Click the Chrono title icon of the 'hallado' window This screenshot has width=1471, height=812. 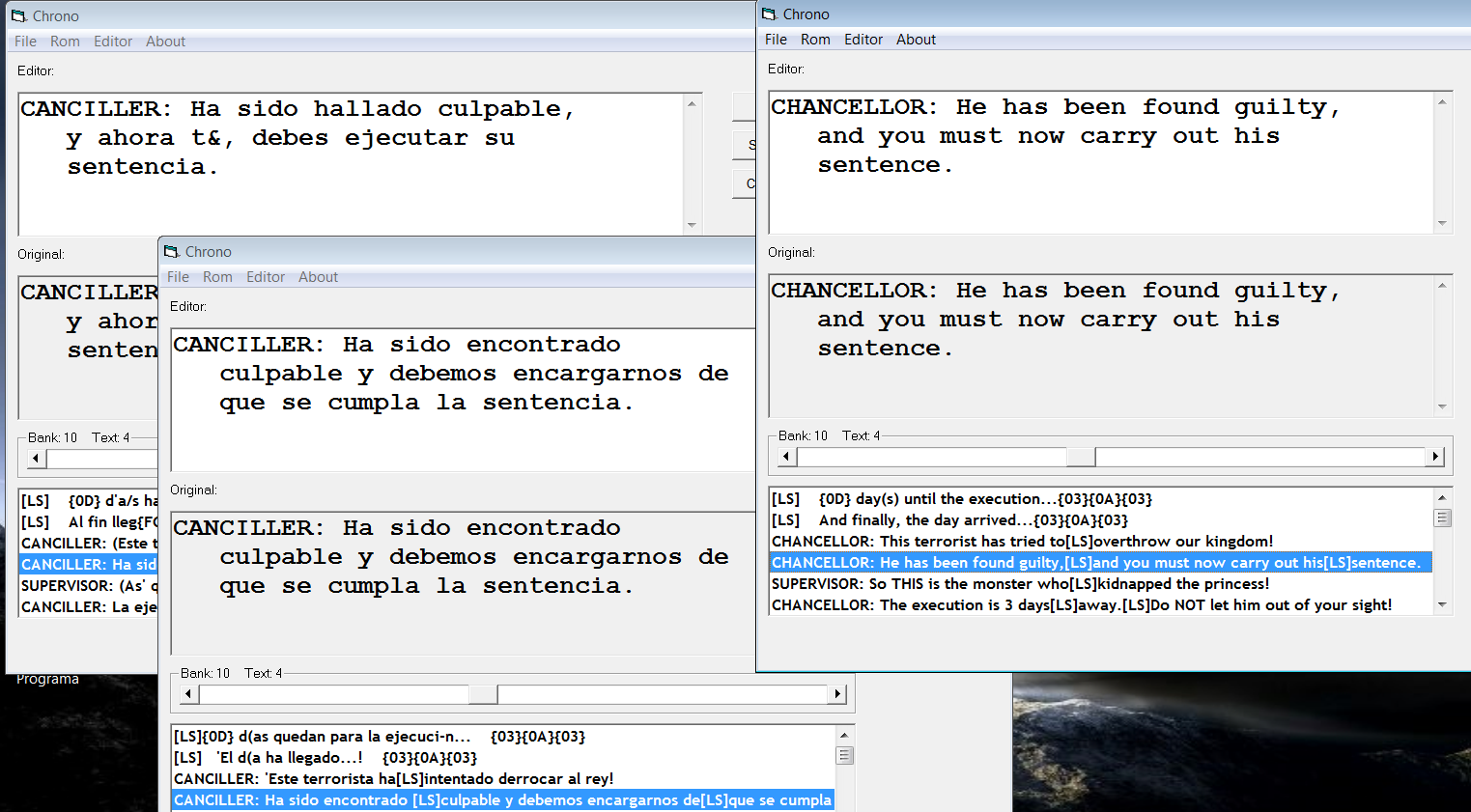[x=19, y=16]
